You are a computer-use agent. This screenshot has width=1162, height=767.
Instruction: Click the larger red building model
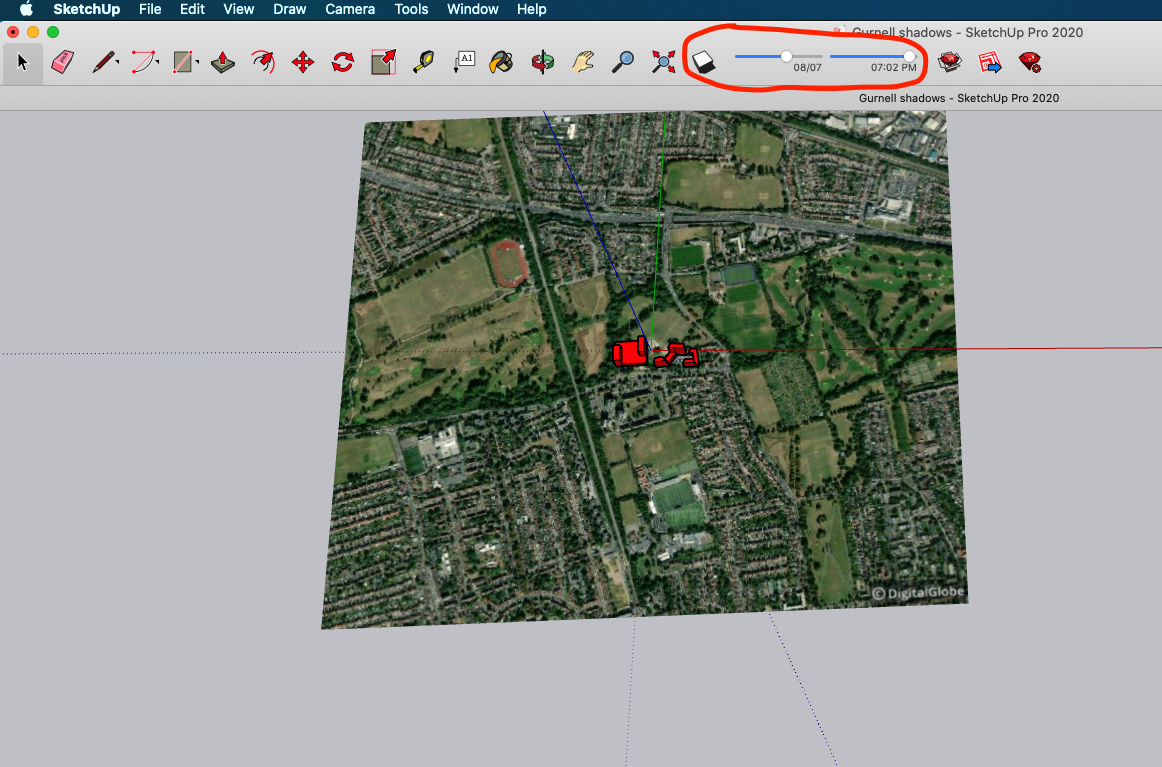coord(630,351)
